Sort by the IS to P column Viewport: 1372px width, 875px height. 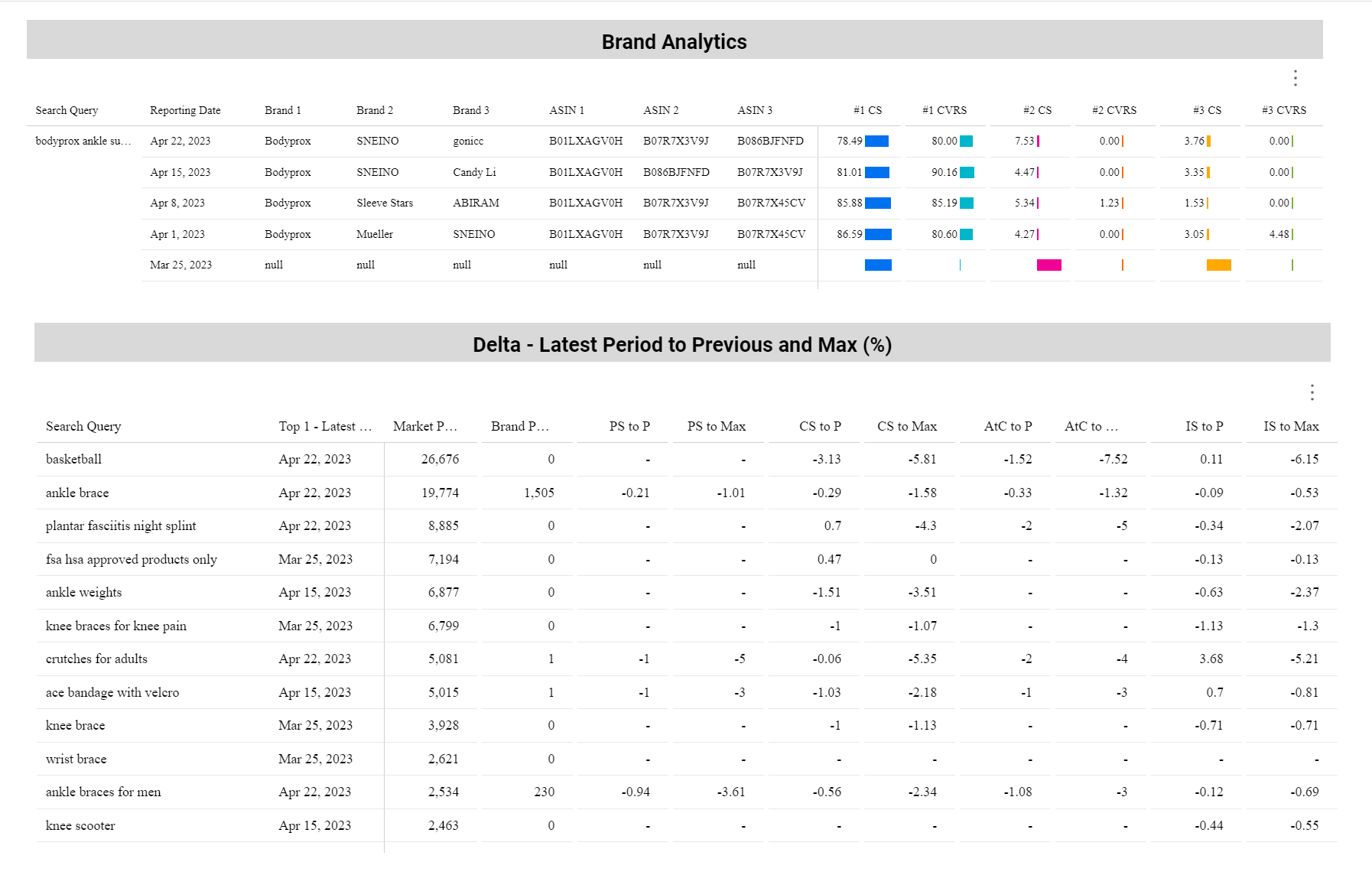[1205, 426]
